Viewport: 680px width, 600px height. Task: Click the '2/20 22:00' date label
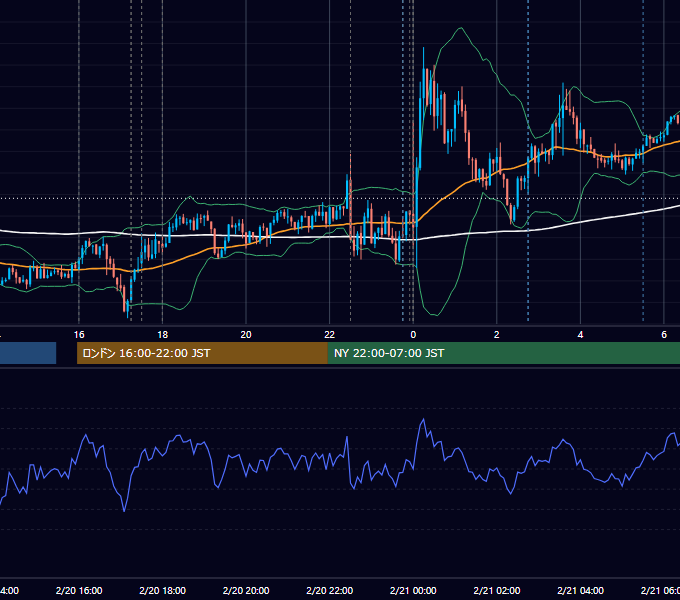pos(330,590)
